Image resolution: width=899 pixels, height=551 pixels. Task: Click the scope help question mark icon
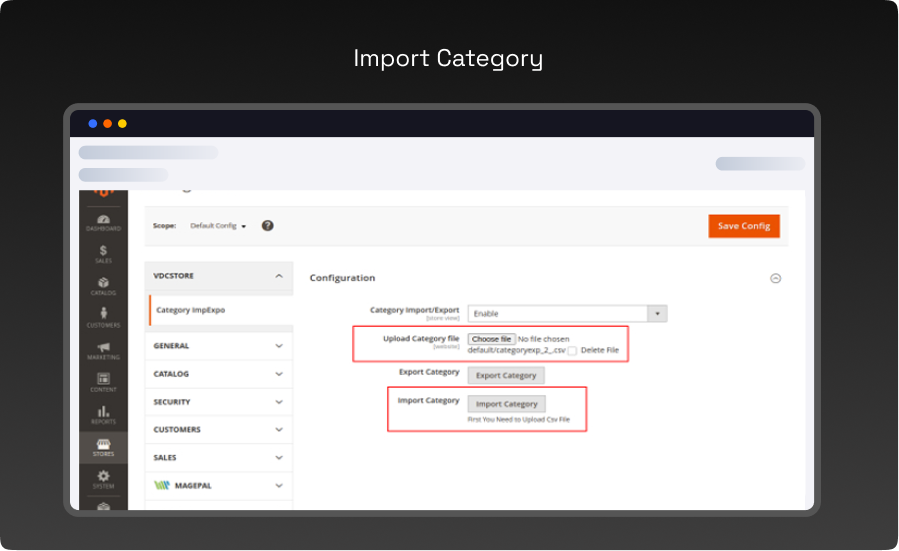pyautogui.click(x=268, y=226)
